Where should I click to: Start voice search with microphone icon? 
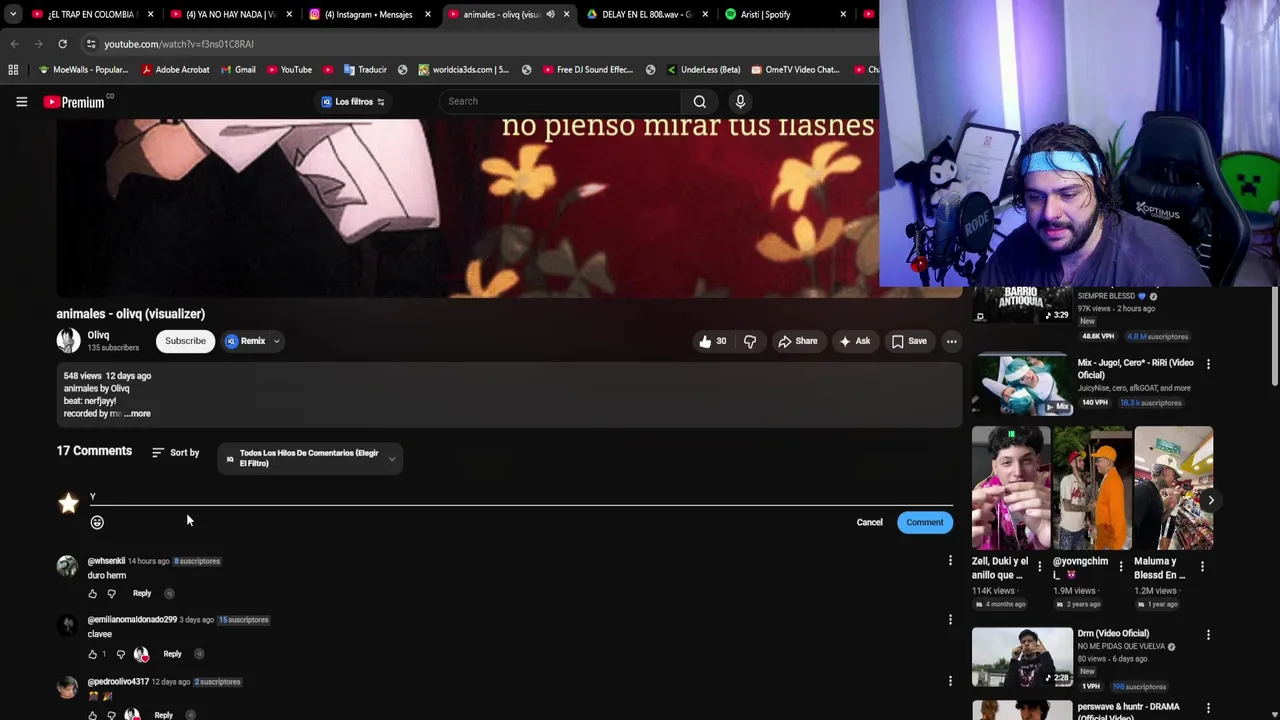pos(740,101)
